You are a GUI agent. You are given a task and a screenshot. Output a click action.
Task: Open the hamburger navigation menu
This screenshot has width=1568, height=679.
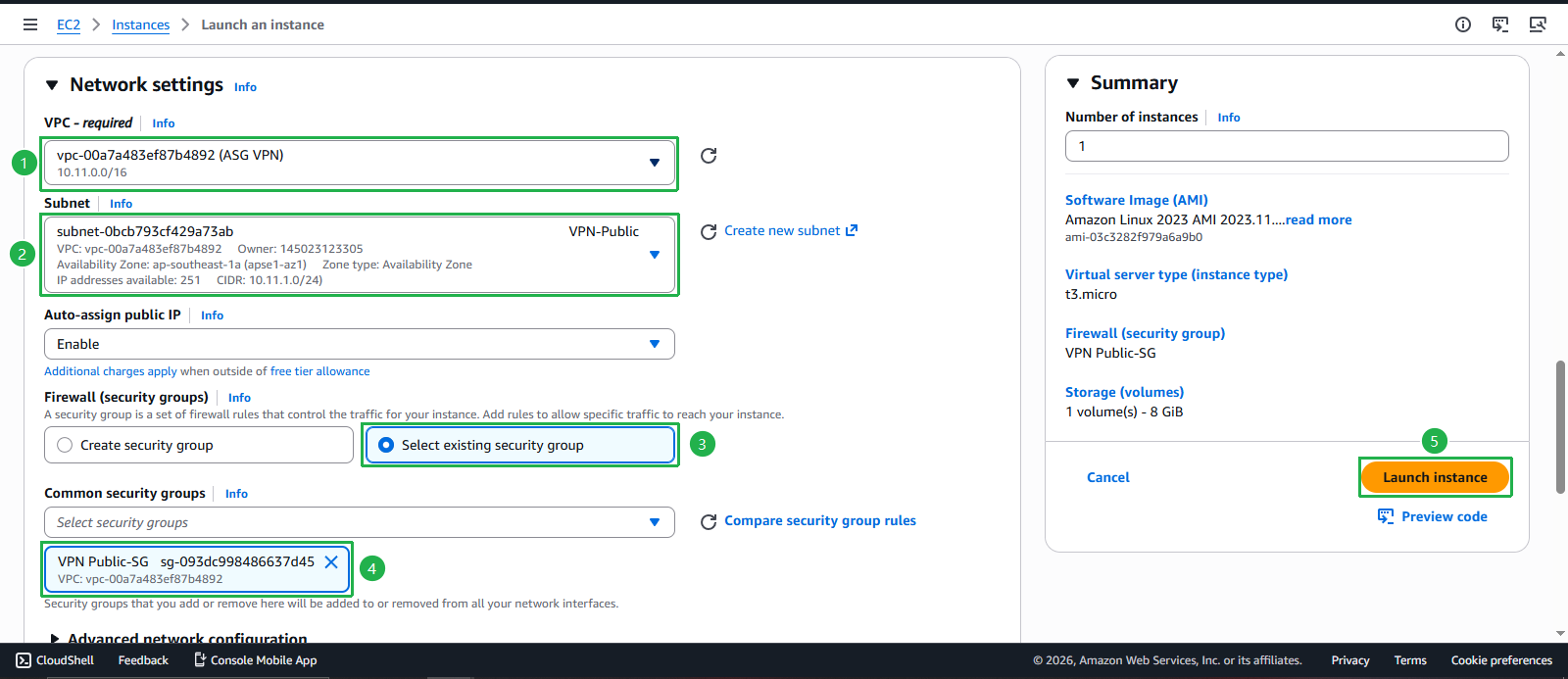[30, 24]
